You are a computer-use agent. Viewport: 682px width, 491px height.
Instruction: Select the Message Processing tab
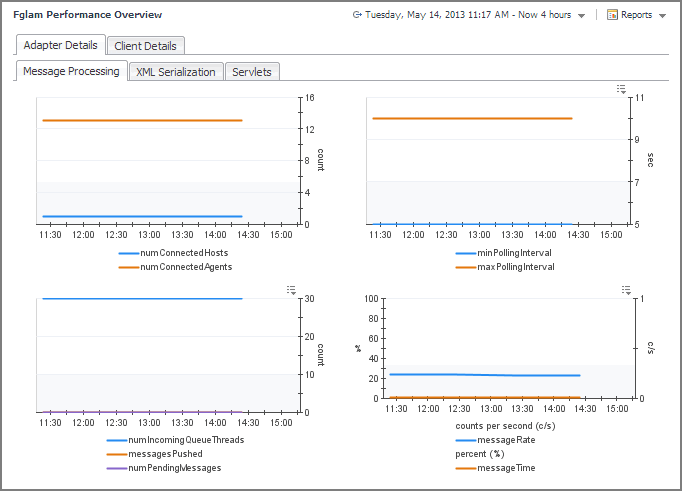tap(71, 72)
